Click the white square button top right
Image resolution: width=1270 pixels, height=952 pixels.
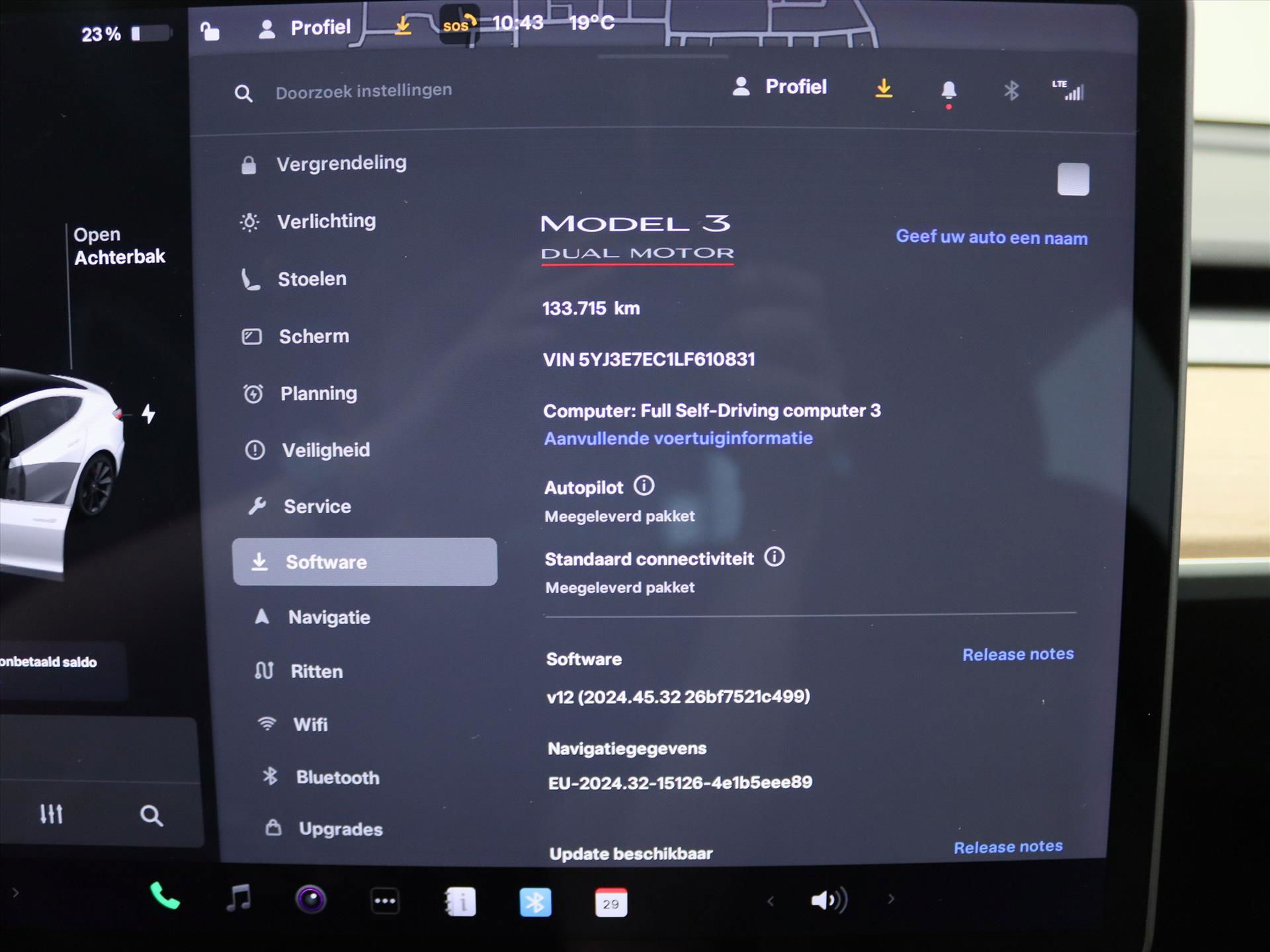click(1073, 179)
